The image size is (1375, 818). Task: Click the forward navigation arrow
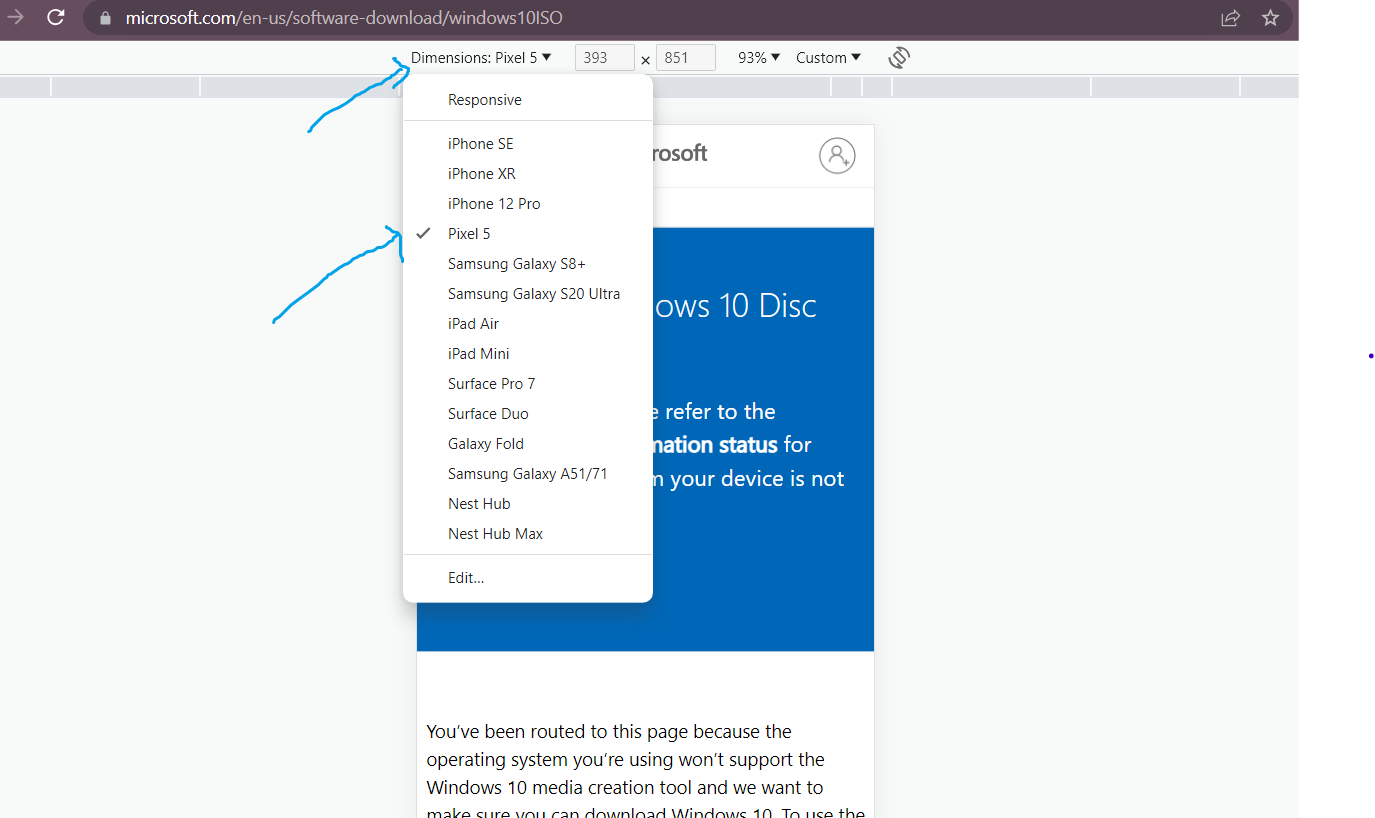click(x=15, y=17)
